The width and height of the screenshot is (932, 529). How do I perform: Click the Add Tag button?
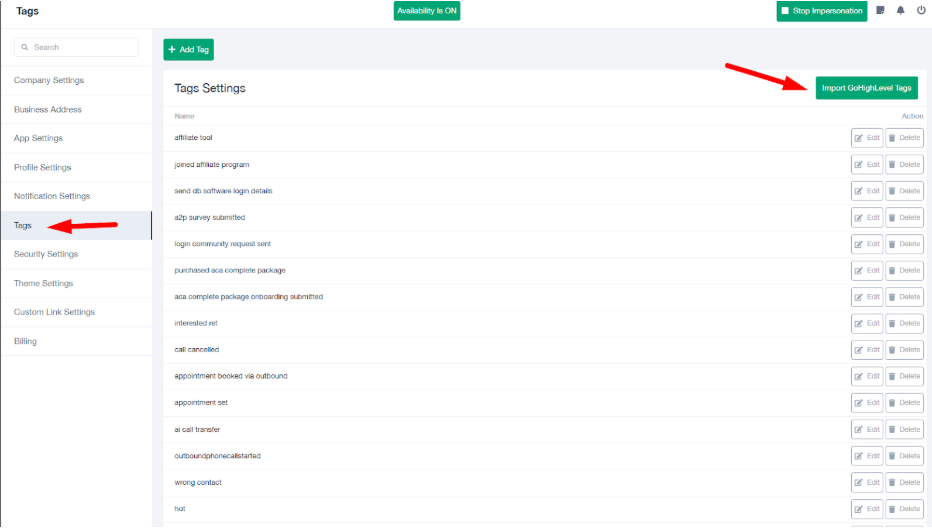pyautogui.click(x=188, y=49)
